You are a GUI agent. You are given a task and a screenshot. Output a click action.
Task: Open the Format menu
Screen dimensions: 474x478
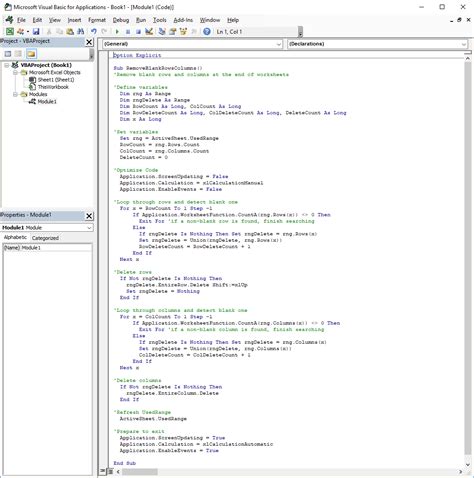97,20
